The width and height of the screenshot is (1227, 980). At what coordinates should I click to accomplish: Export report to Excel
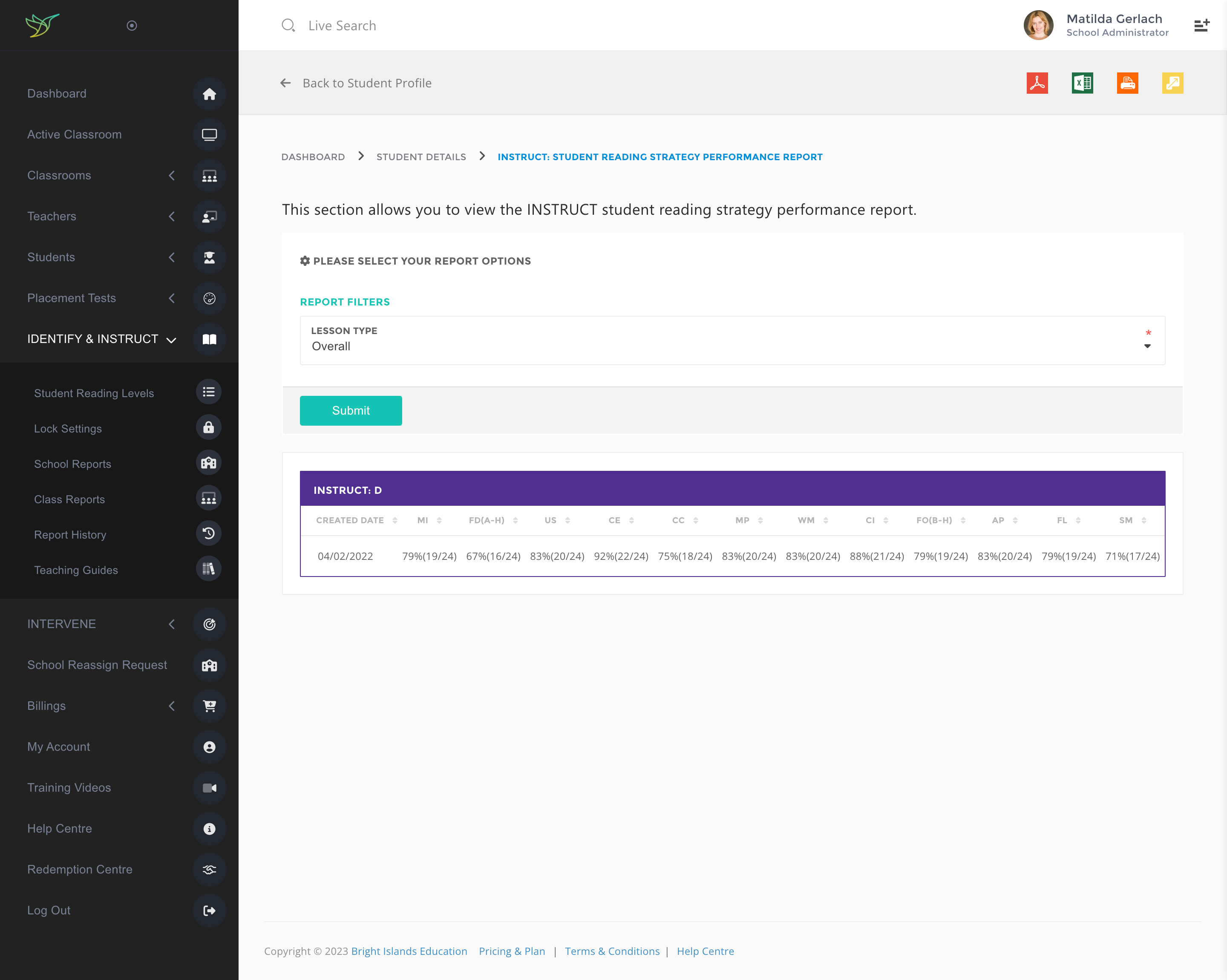(1082, 83)
